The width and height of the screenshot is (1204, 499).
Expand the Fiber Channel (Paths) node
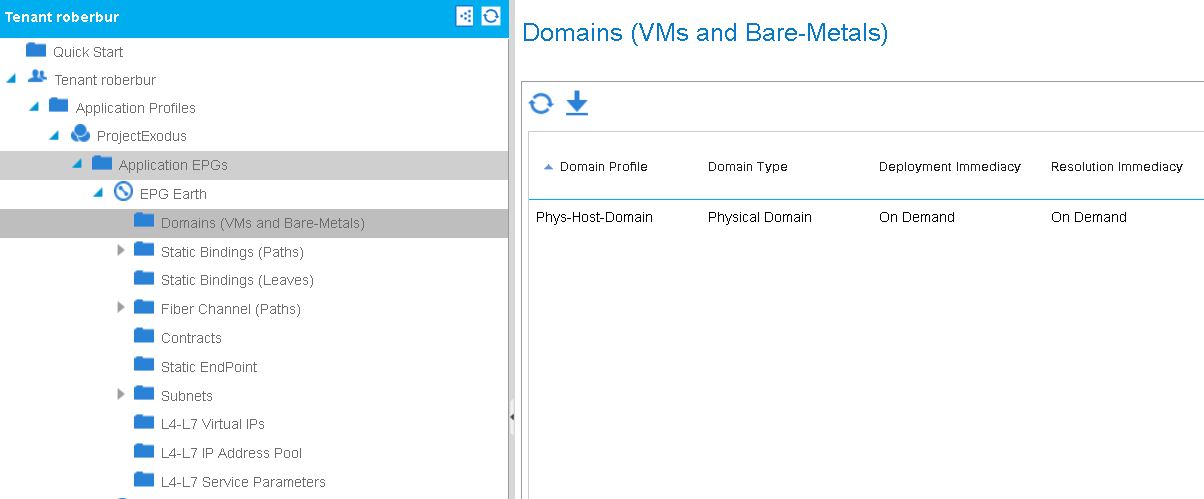click(x=121, y=307)
